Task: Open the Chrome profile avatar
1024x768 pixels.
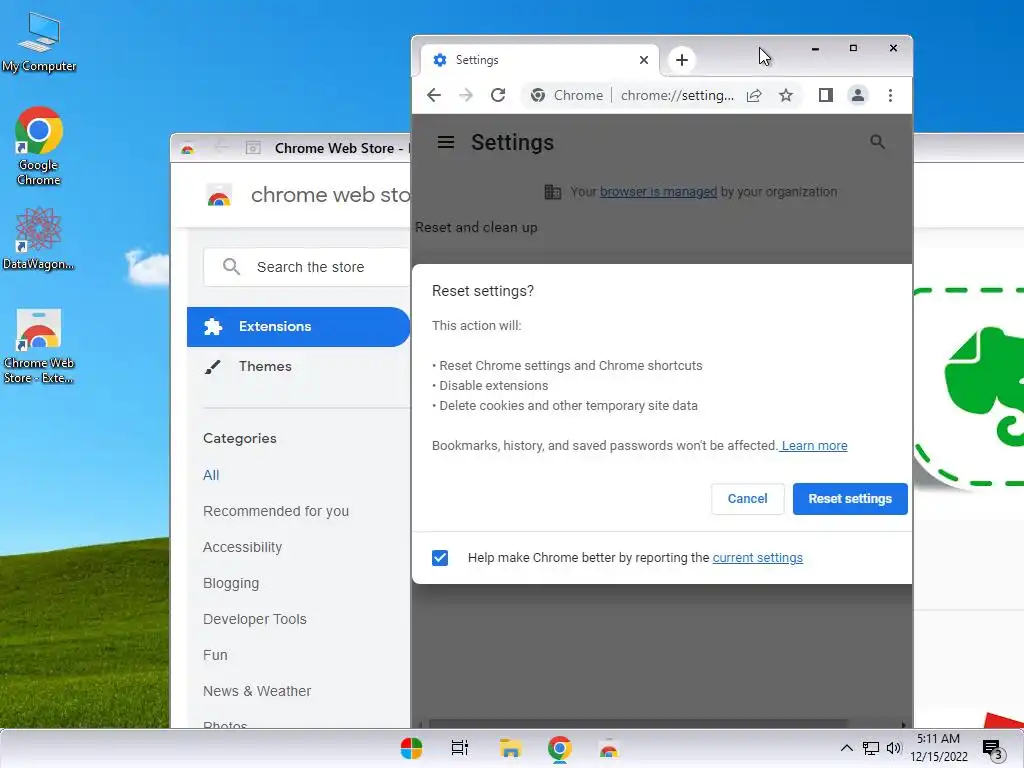Action: pyautogui.click(x=857, y=95)
